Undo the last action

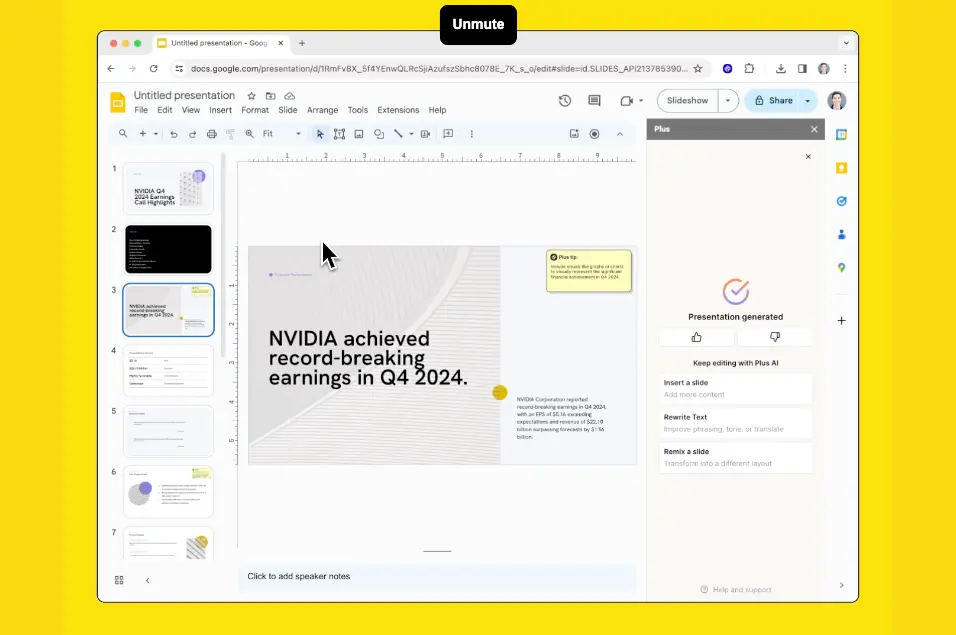[x=174, y=134]
